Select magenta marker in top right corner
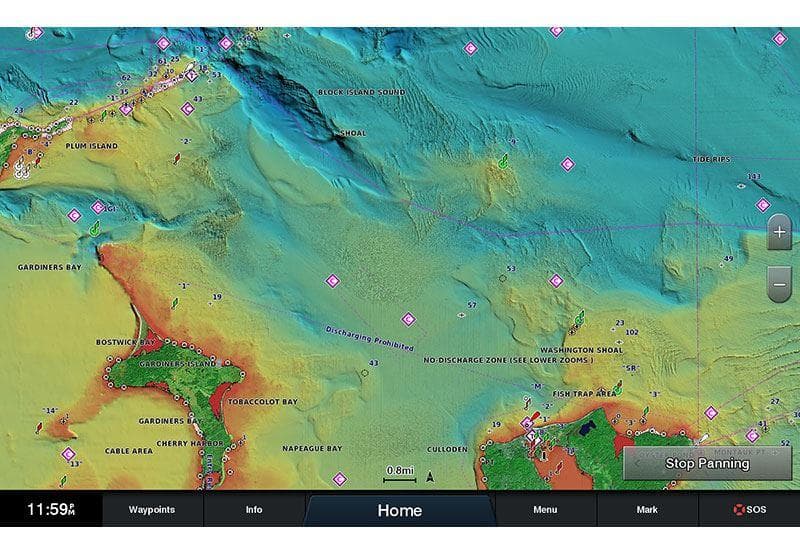800x554 pixels. pyautogui.click(x=780, y=38)
